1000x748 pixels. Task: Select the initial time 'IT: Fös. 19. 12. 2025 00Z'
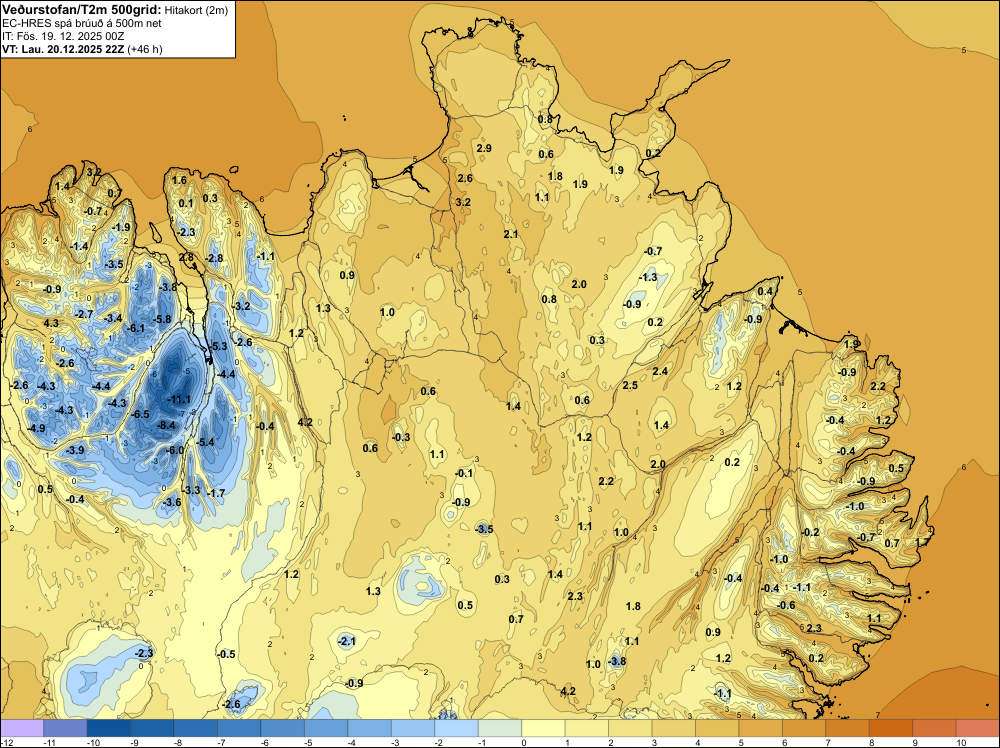click(x=63, y=36)
